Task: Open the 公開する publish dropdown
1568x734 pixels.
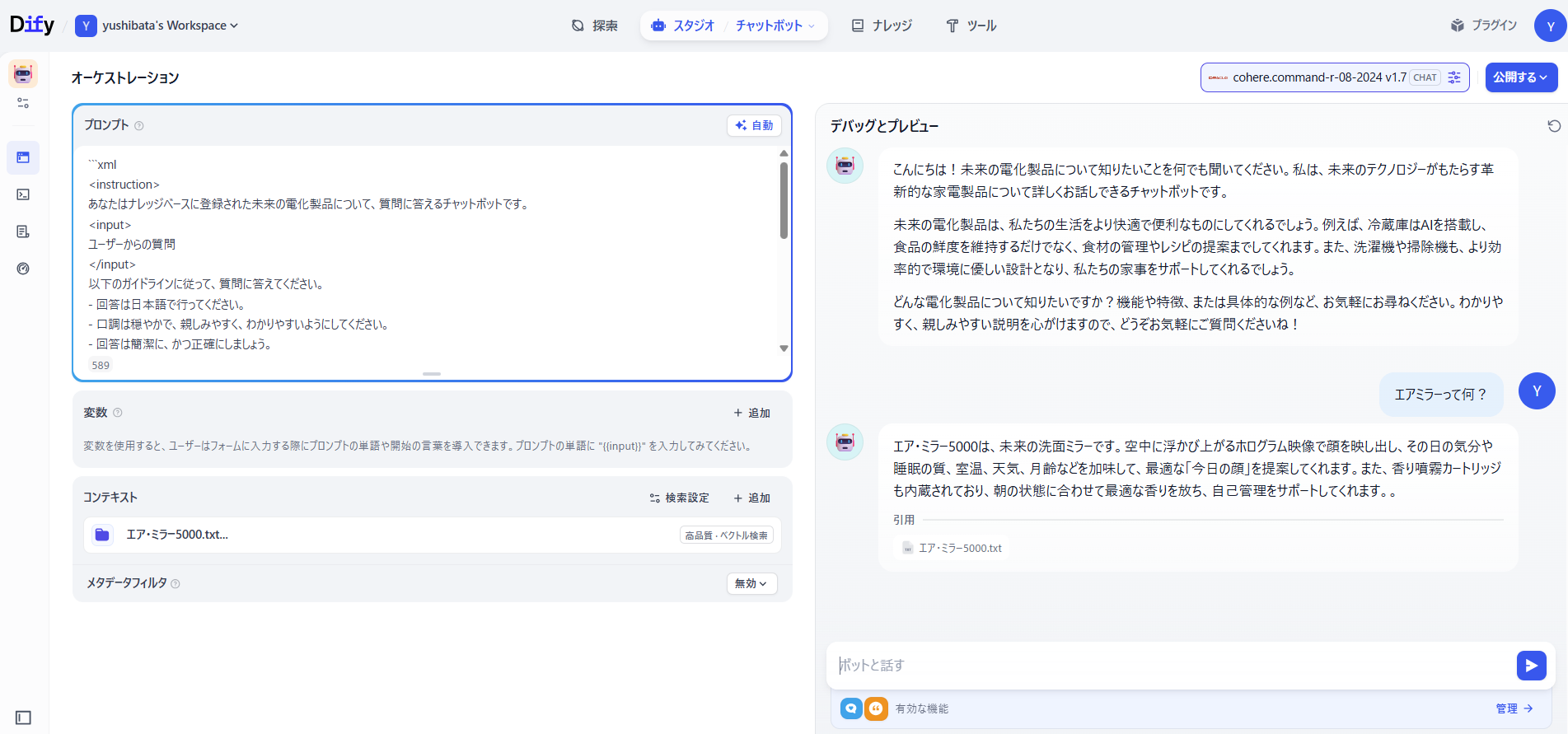Action: [1521, 77]
